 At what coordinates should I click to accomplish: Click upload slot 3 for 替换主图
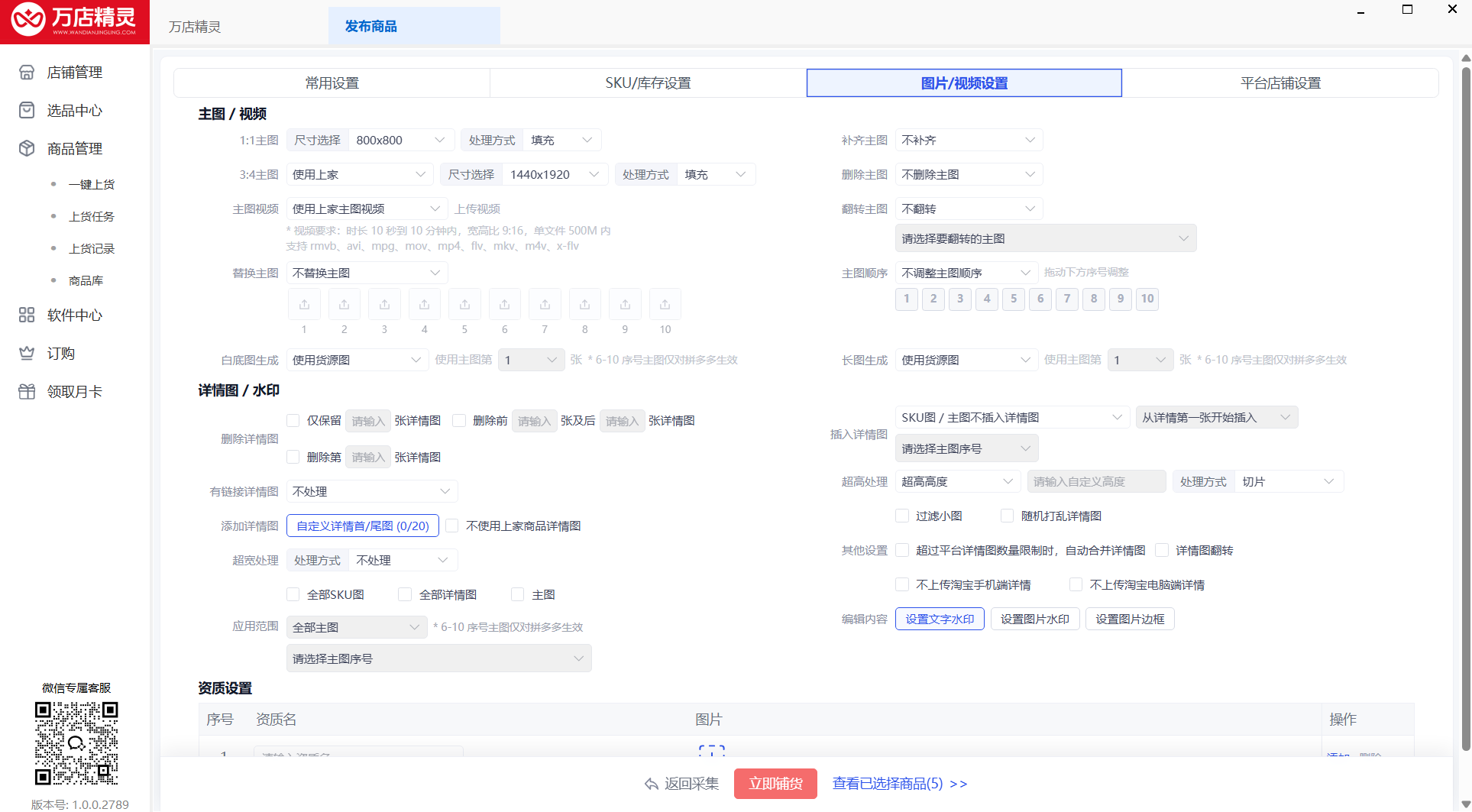(x=384, y=304)
